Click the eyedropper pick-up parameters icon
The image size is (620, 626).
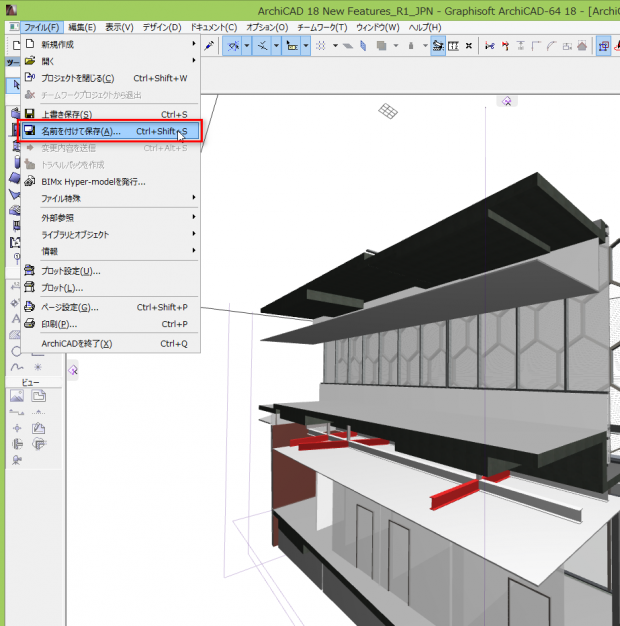210,46
